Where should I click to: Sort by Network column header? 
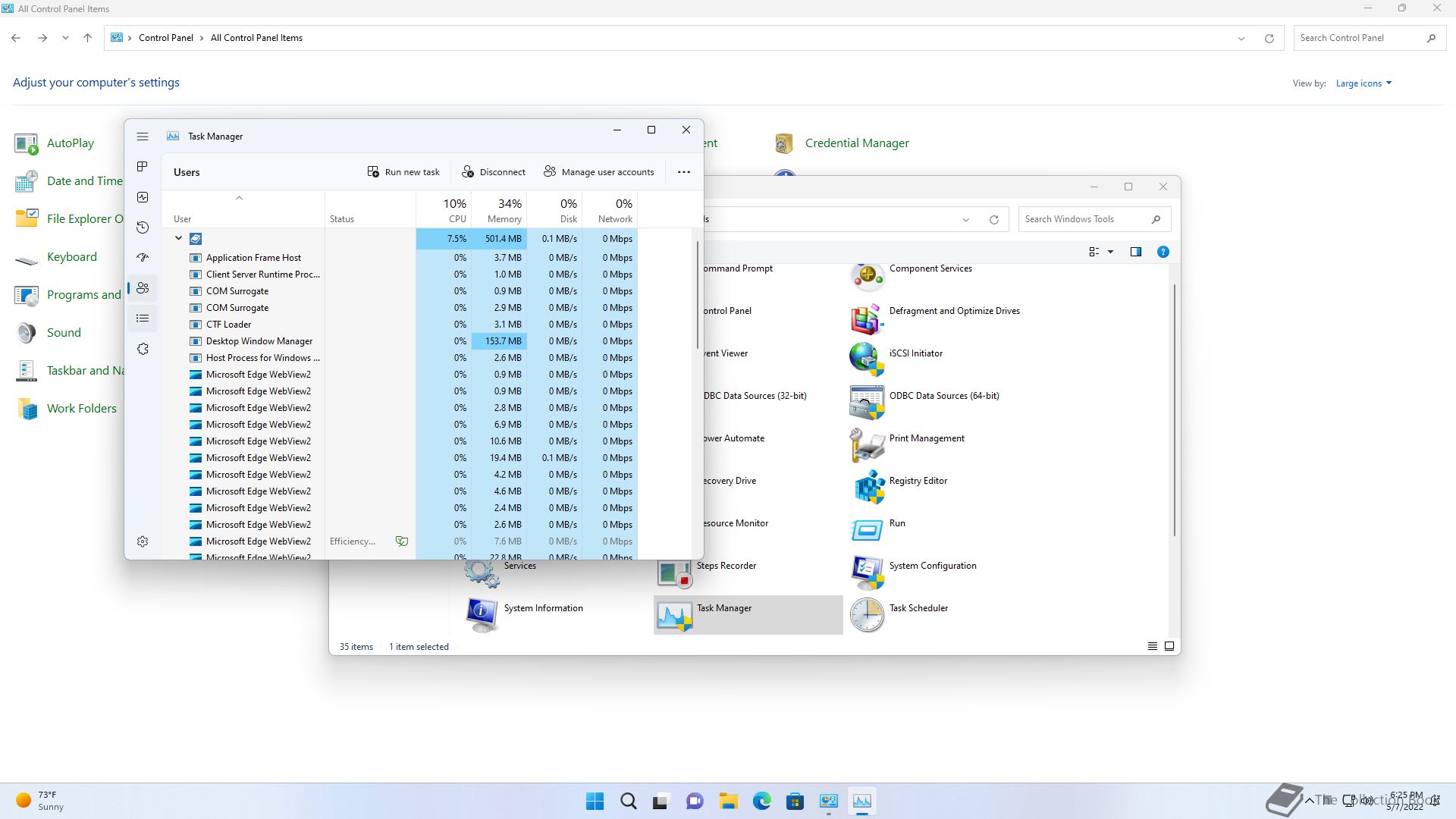point(610,209)
